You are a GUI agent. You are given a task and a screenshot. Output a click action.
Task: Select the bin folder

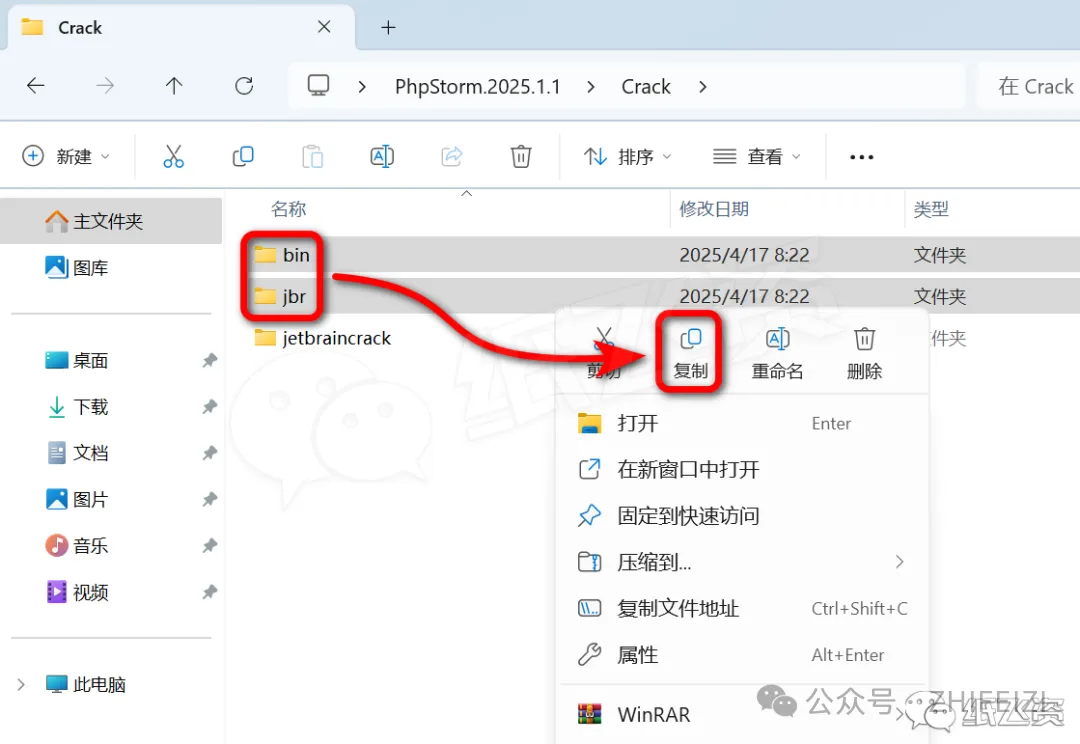[x=296, y=255]
